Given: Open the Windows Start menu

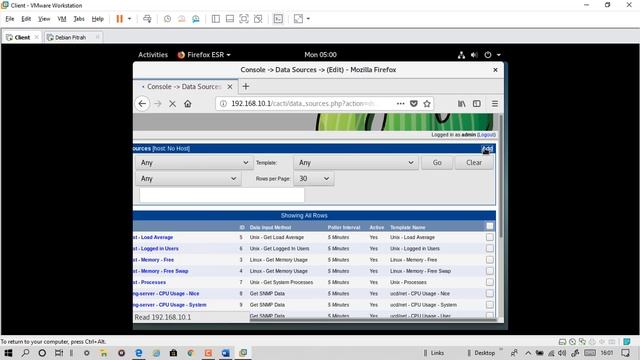Looking at the screenshot, I should pyautogui.click(x=8, y=353).
